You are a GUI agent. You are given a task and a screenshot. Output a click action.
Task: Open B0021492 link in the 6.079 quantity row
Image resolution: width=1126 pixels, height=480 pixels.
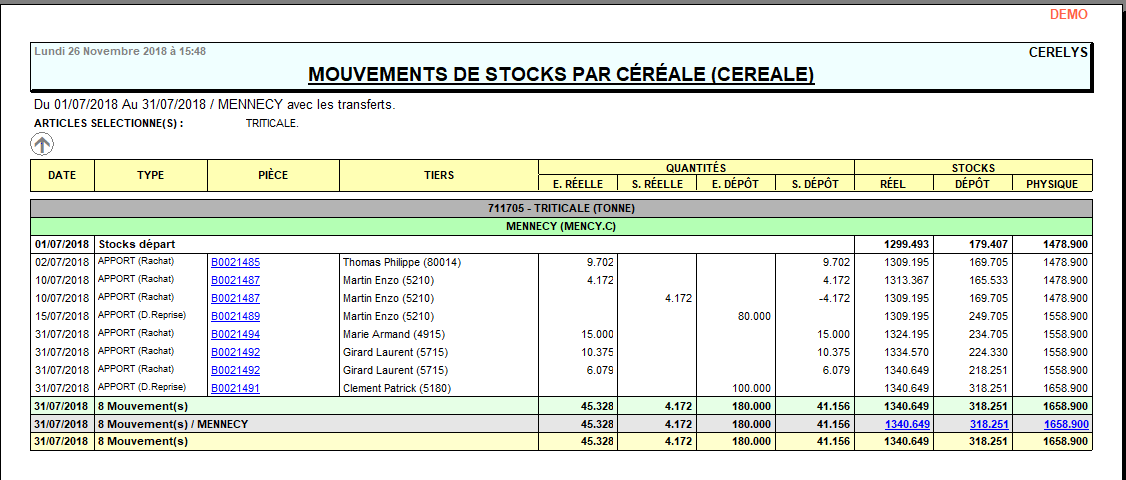point(235,370)
